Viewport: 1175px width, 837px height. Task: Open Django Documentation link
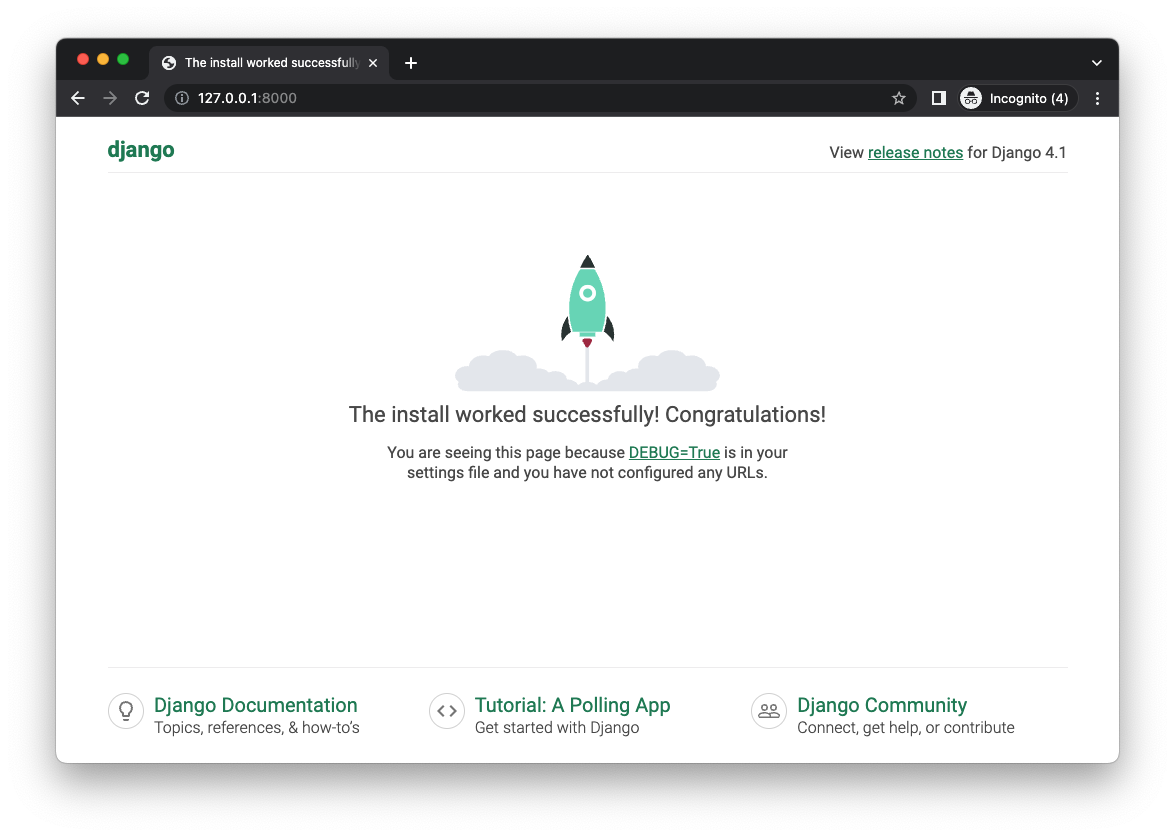pos(256,705)
